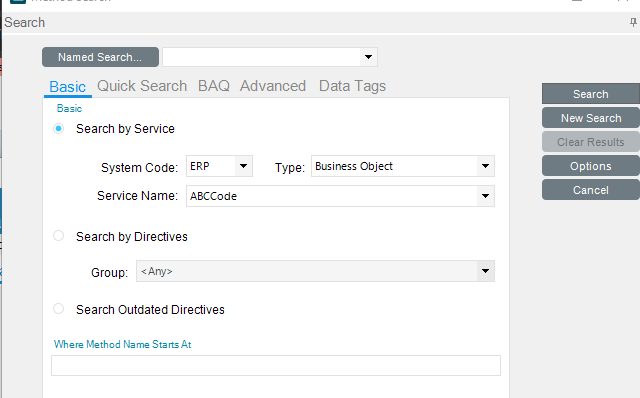
Task: Select Search Outdated Directives radio button
Action: pos(58,309)
